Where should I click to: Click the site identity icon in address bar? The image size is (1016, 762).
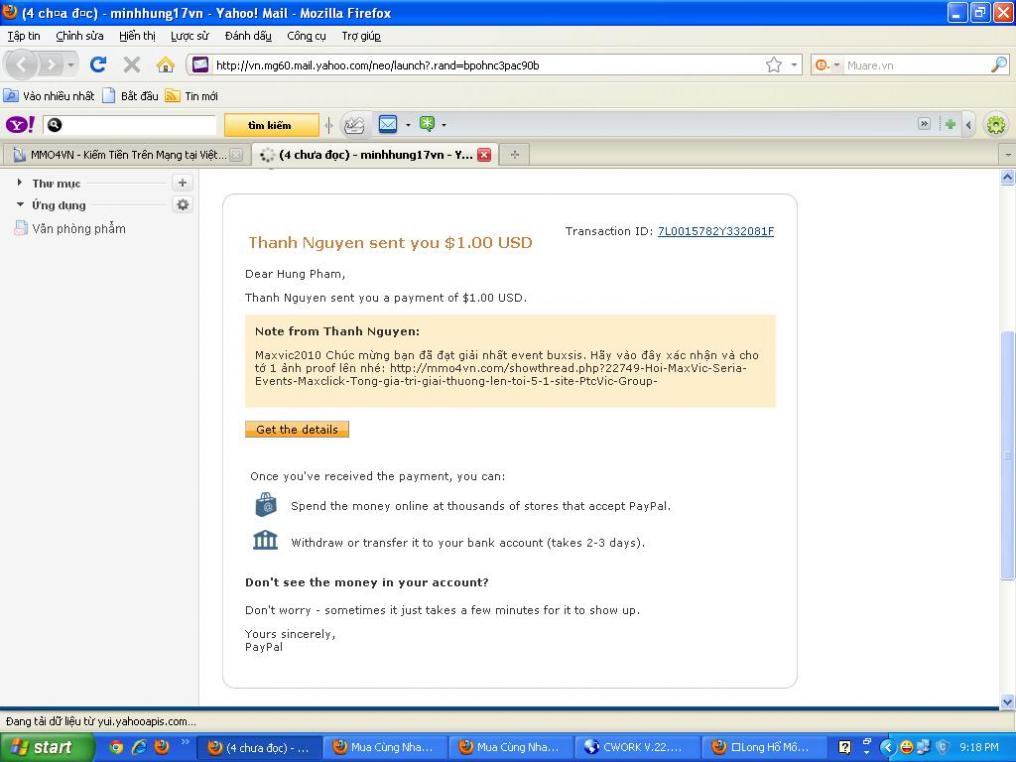(200, 65)
